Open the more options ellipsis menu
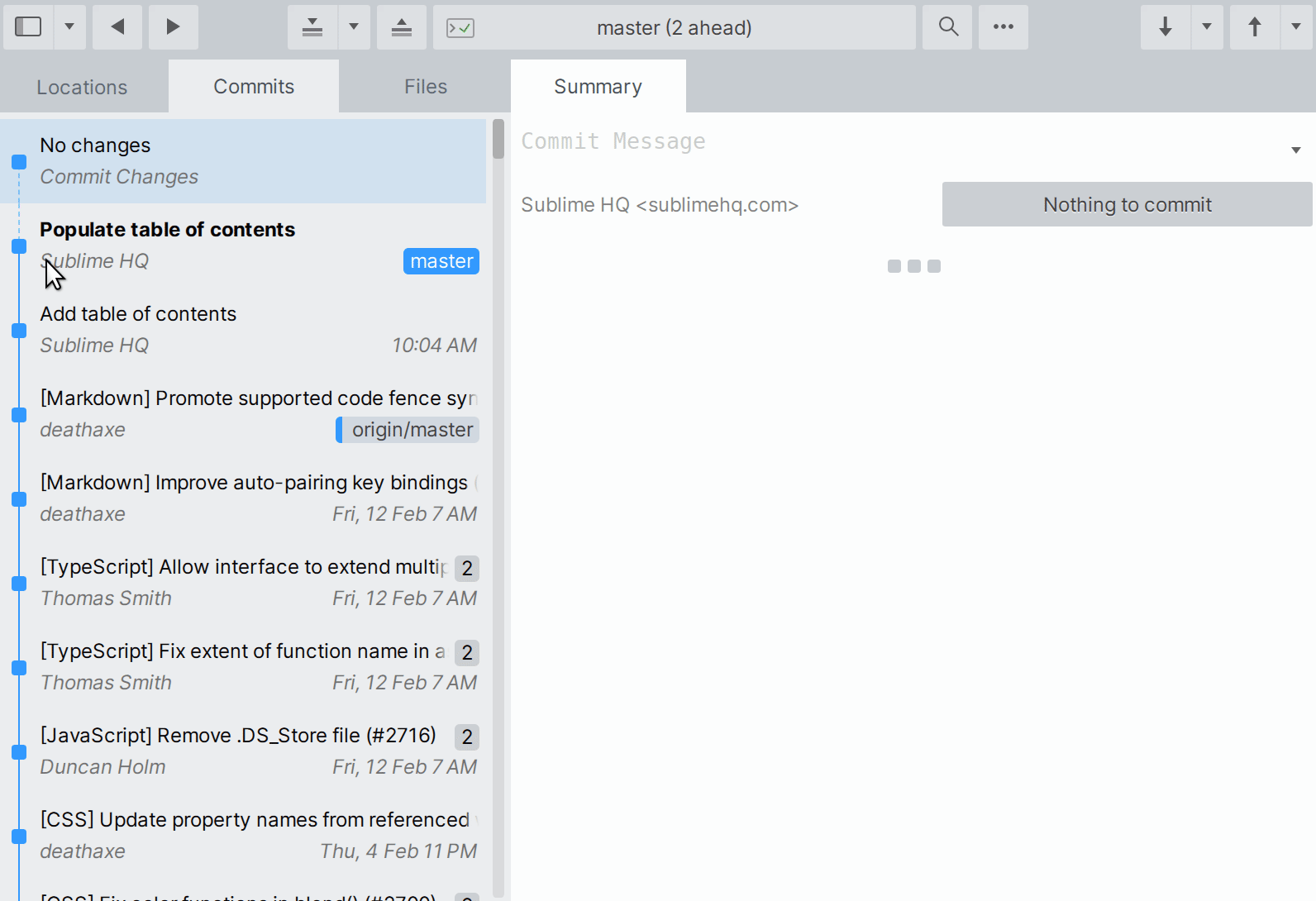1316x901 pixels. coord(1004,27)
